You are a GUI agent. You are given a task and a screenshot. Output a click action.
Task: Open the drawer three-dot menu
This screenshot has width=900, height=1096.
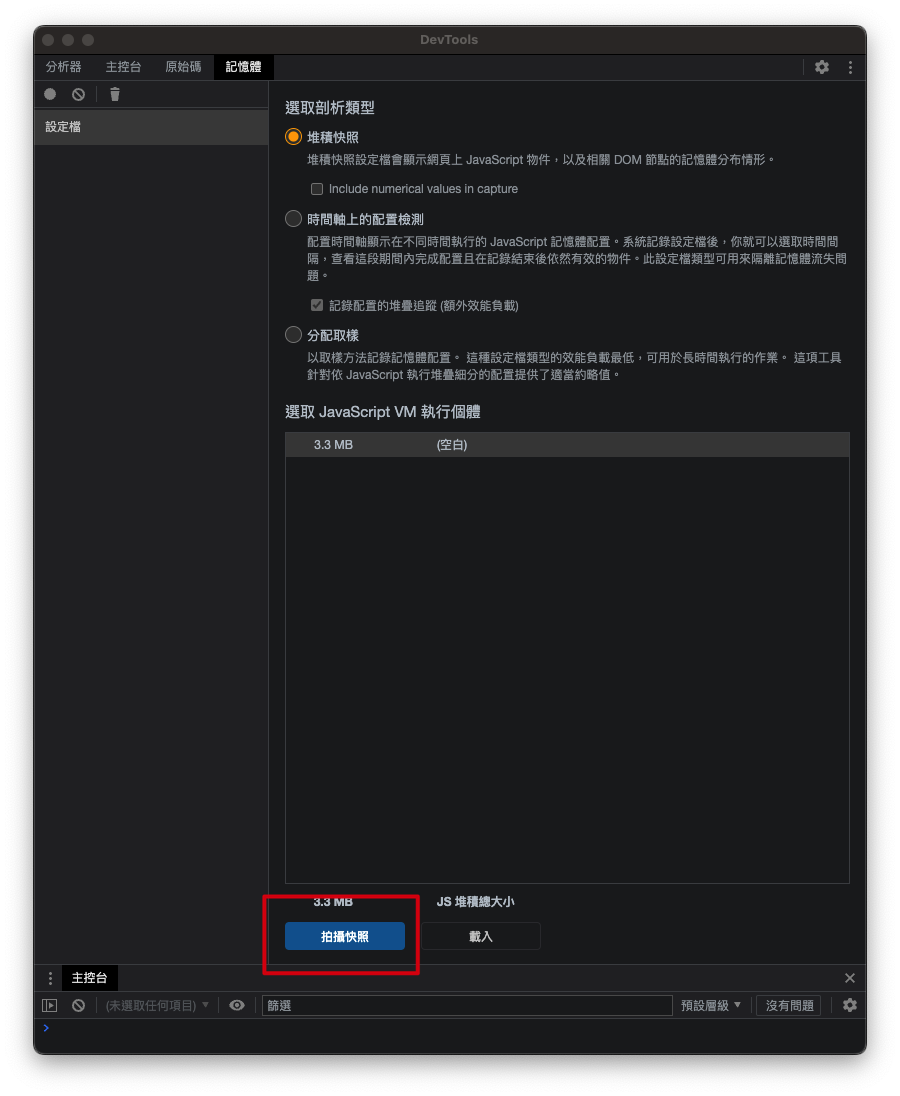(50, 978)
